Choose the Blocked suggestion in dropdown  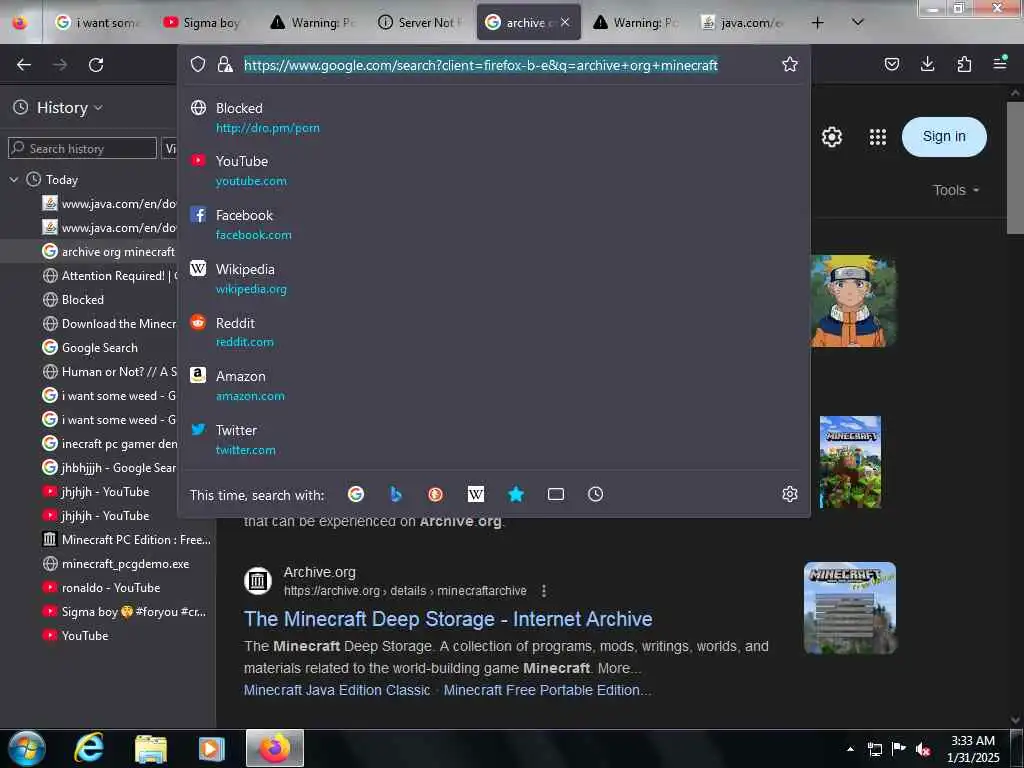click(x=494, y=117)
